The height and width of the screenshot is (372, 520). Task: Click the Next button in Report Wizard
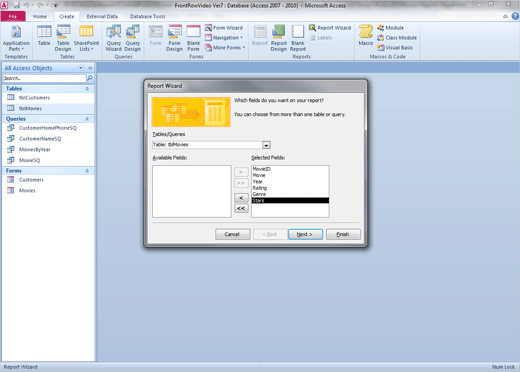[305, 234]
